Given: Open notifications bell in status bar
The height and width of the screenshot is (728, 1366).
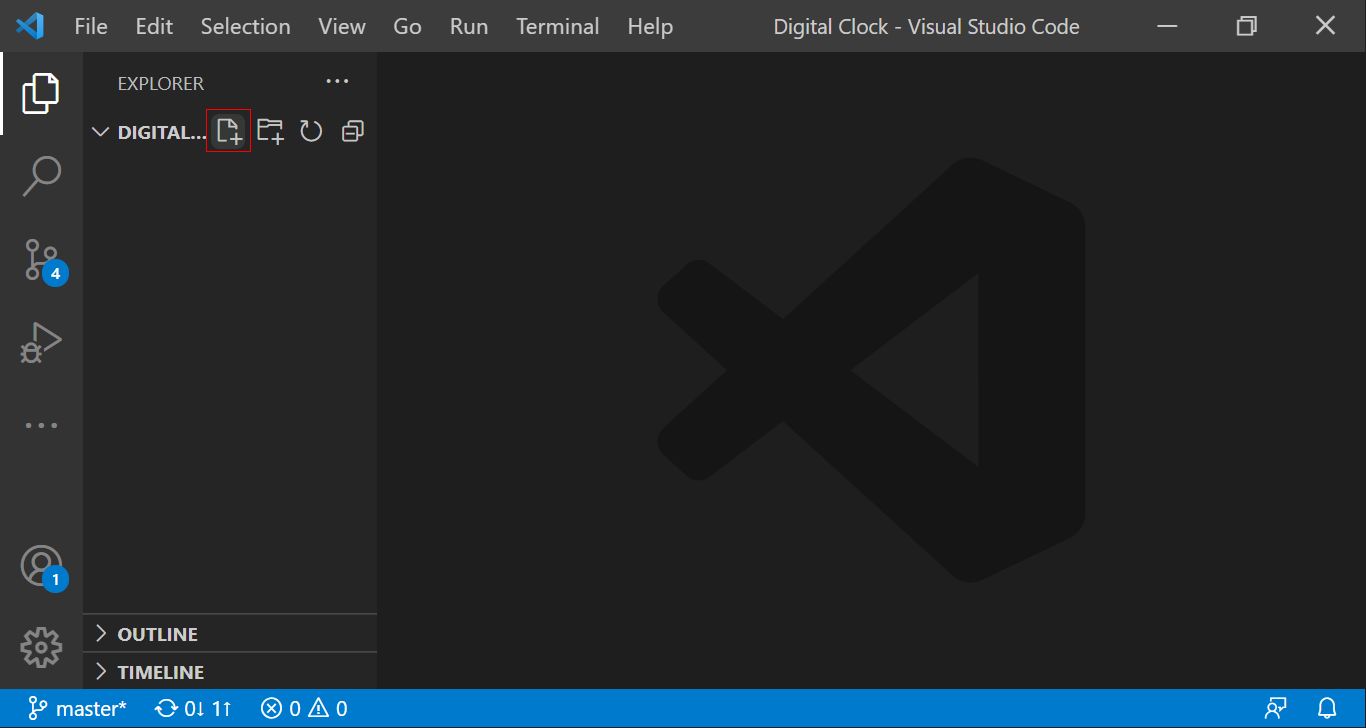Looking at the screenshot, I should [1327, 708].
